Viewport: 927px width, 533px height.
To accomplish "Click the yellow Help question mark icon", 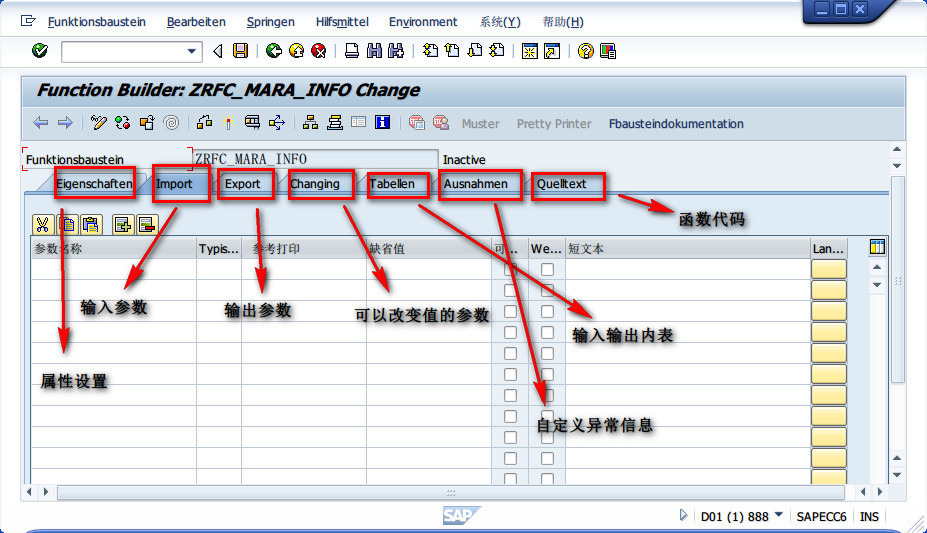I will [585, 51].
